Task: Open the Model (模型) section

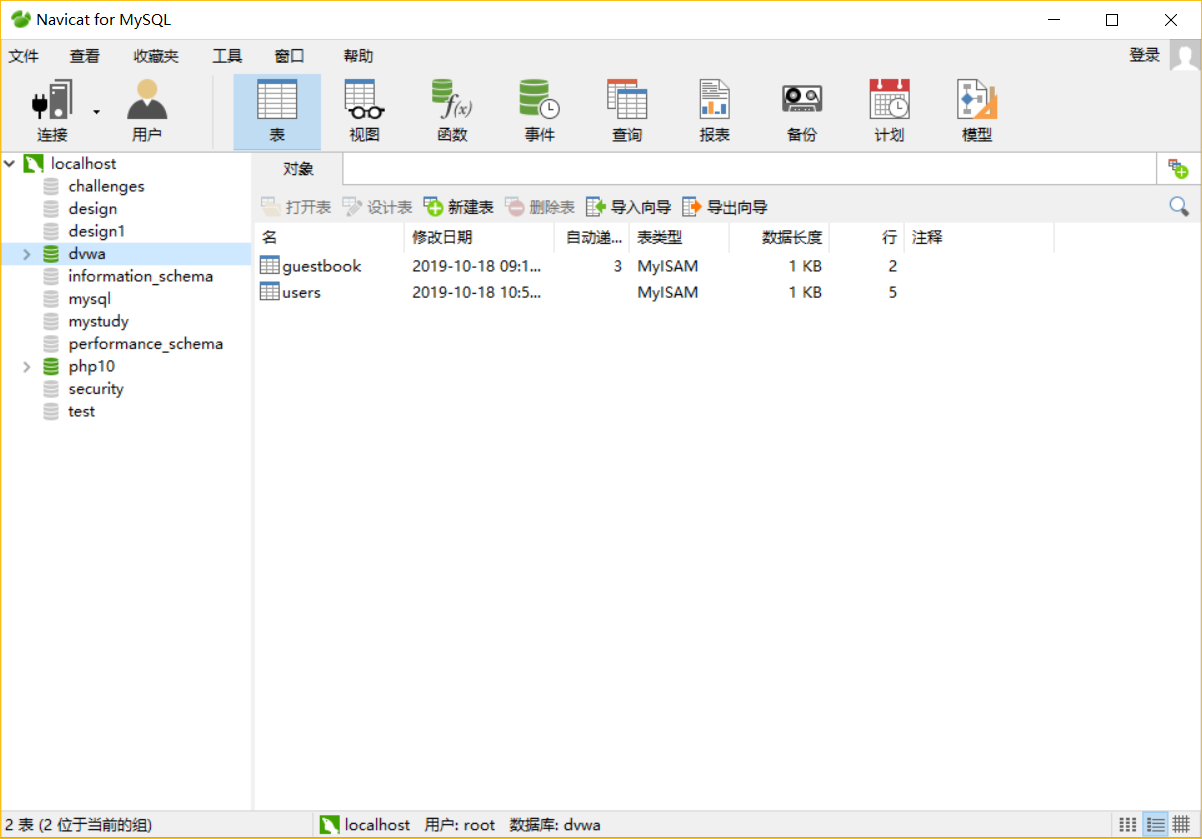Action: coord(977,110)
